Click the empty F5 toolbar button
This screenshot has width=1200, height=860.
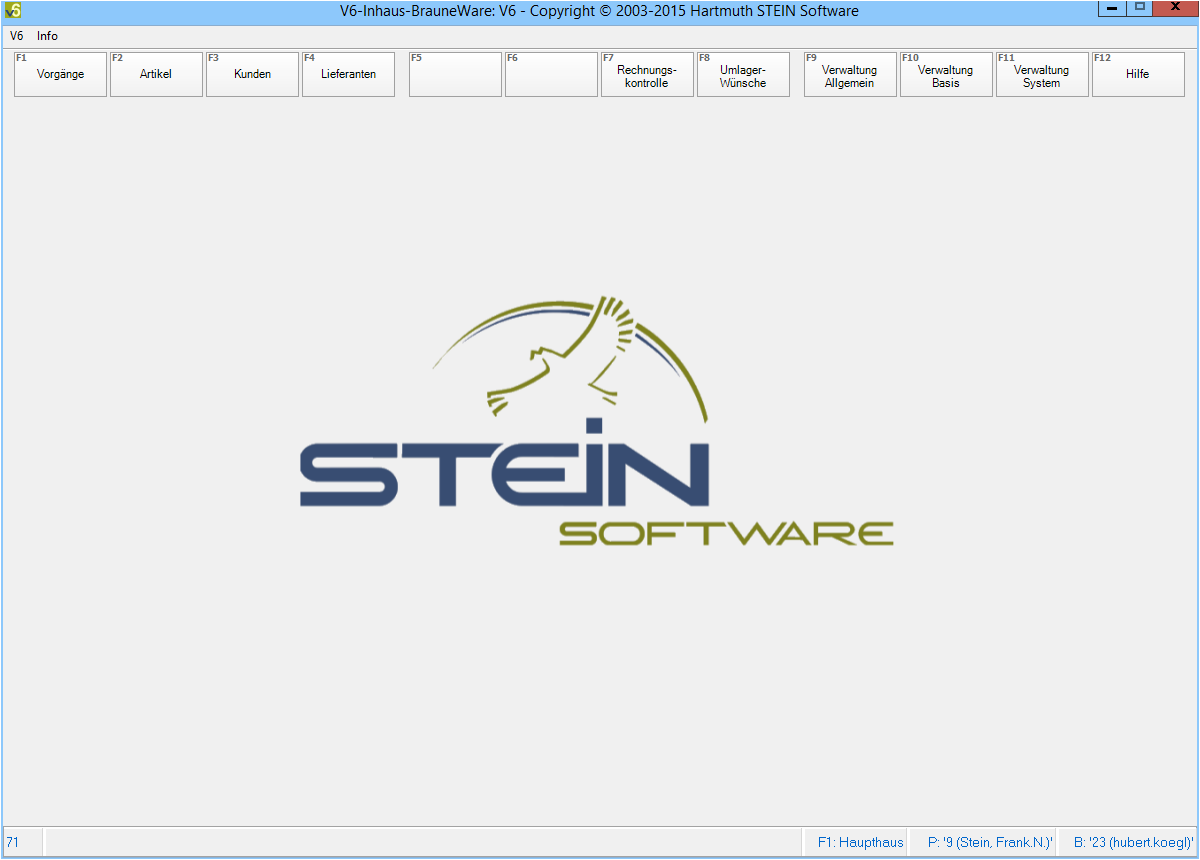[x=455, y=75]
